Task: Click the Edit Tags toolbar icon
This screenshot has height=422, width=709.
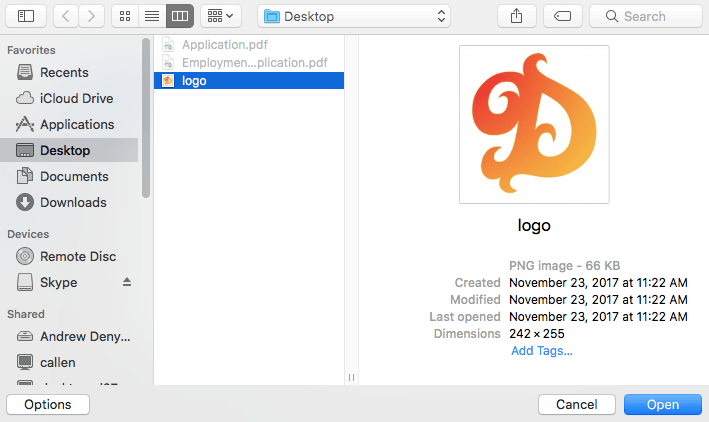Action: [562, 16]
